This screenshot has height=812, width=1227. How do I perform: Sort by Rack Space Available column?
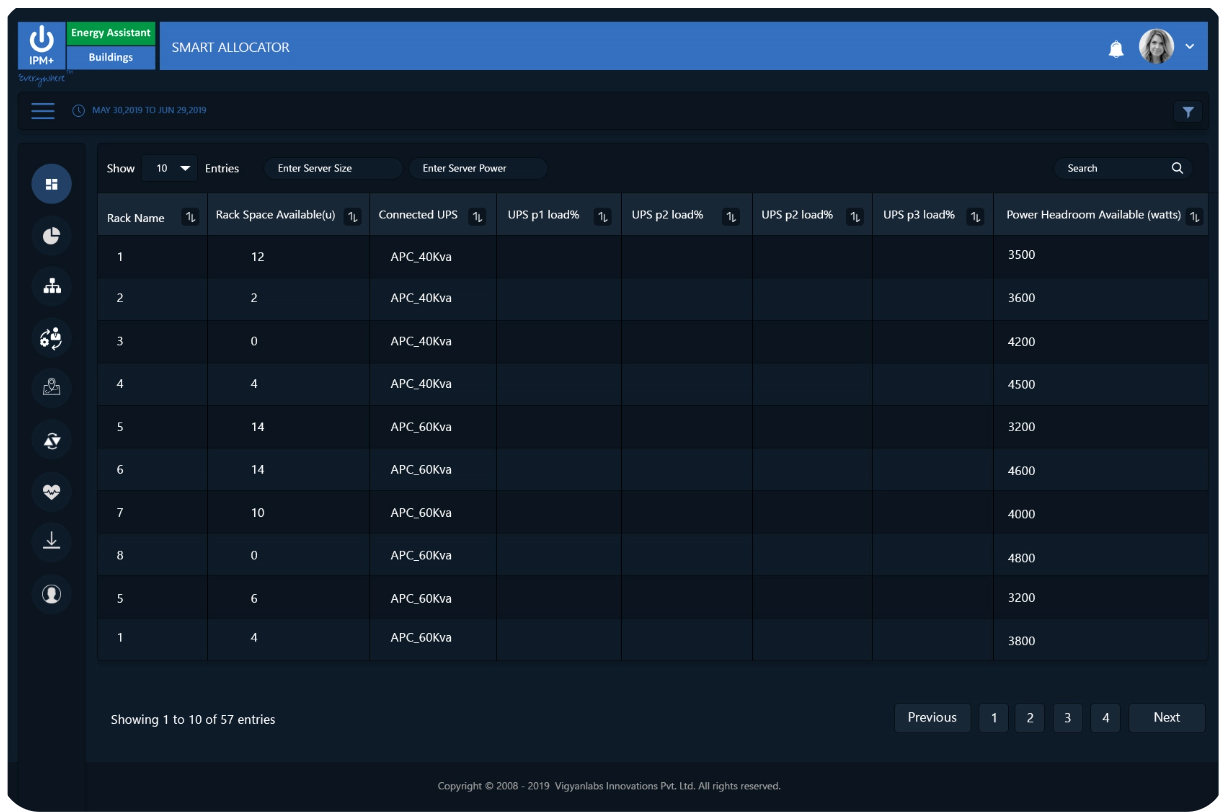pos(352,217)
